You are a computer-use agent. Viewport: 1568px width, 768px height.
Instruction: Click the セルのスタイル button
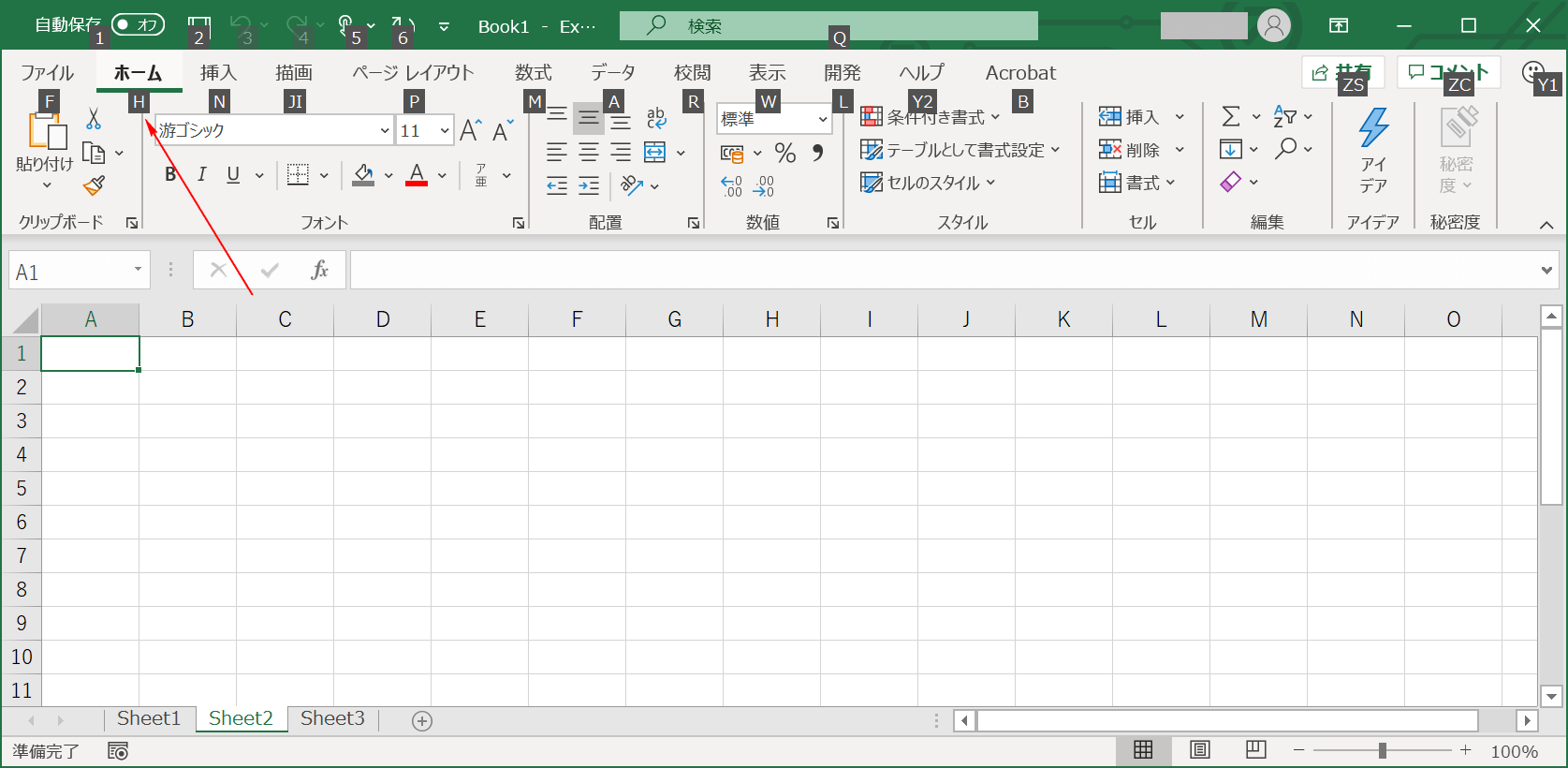[x=928, y=183]
